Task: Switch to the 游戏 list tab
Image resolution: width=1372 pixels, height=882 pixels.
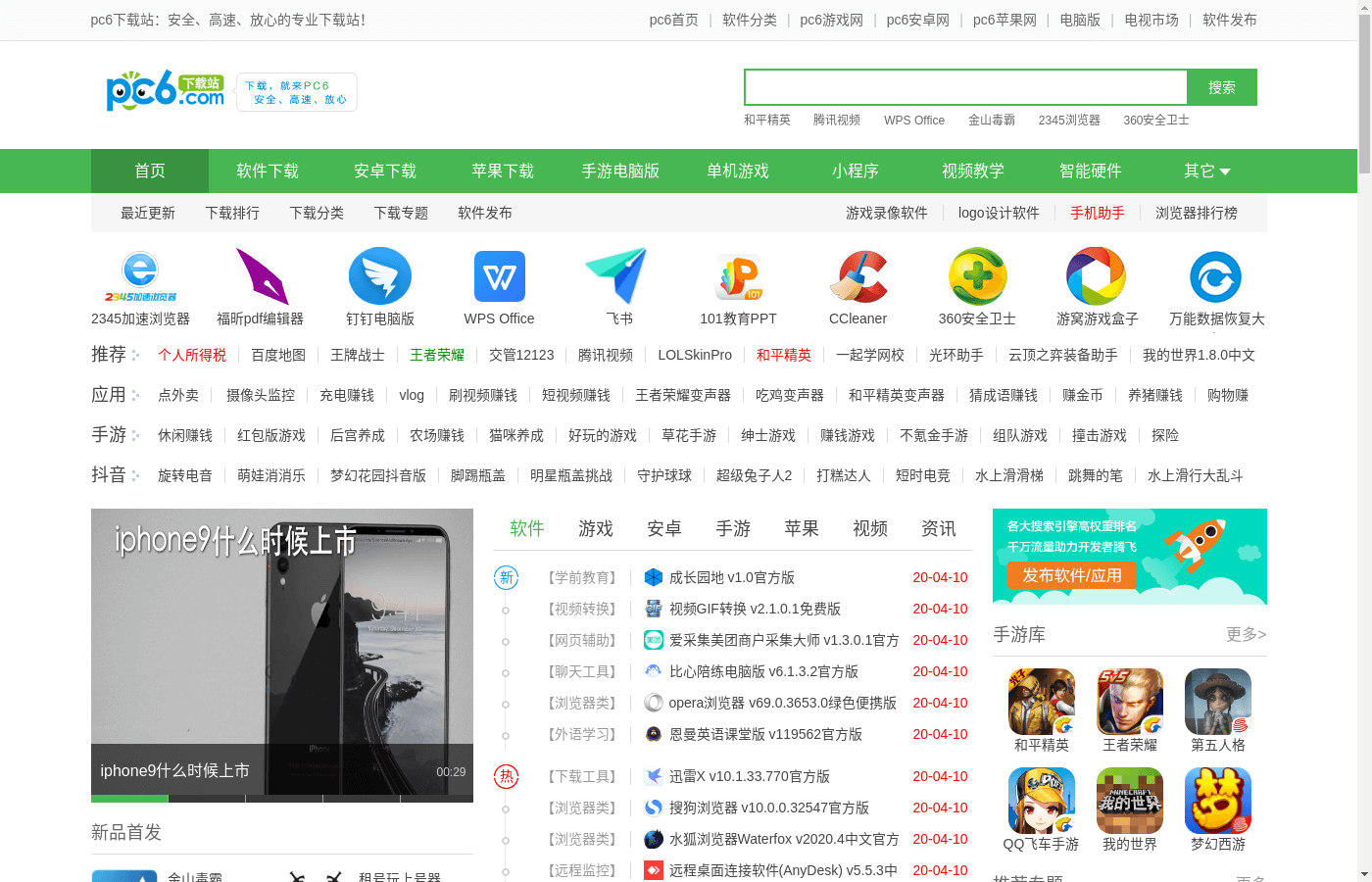Action: point(596,529)
